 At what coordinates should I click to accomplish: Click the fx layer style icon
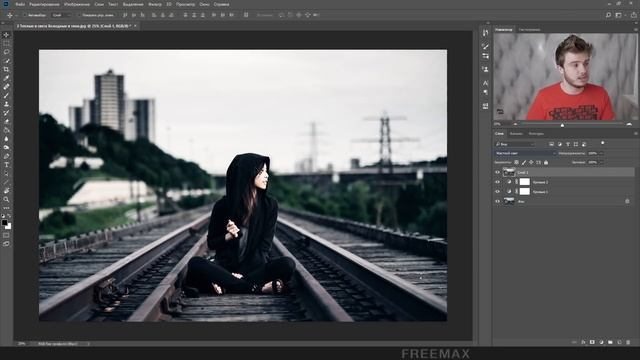[583, 342]
